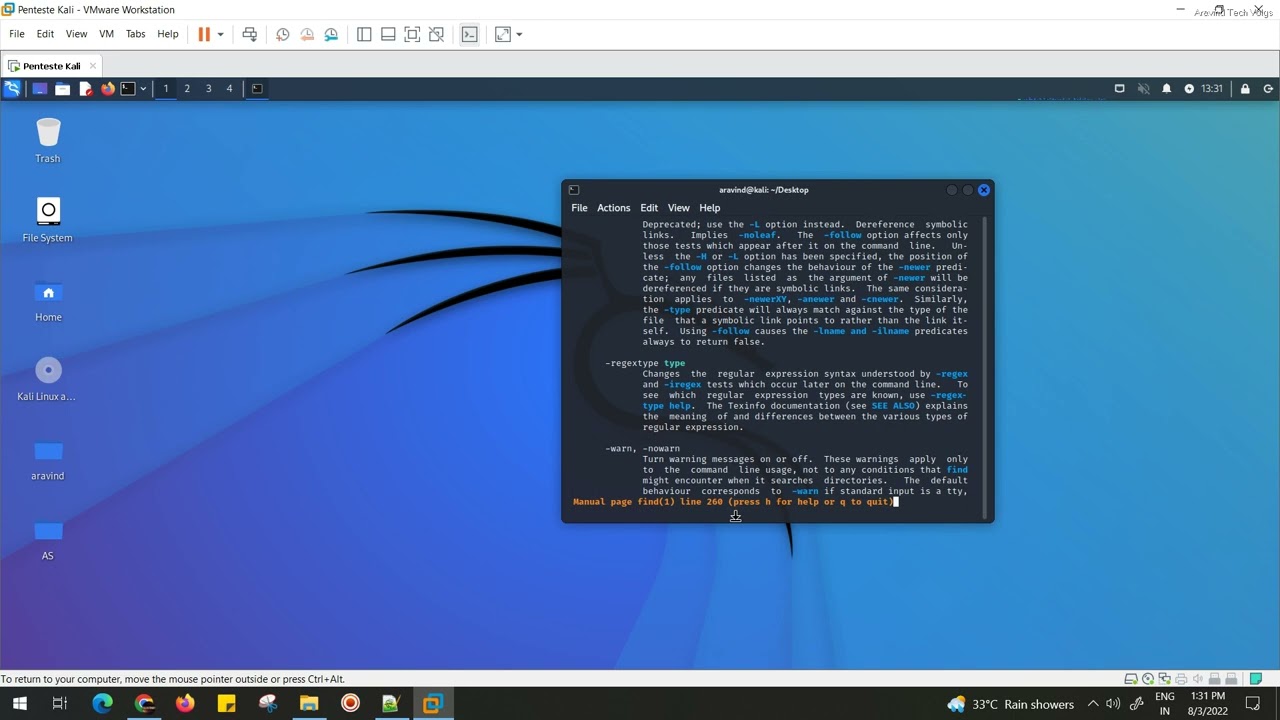Viewport: 1280px width, 720px height.
Task: Show hidden system tray icons chevron
Action: 1093,704
